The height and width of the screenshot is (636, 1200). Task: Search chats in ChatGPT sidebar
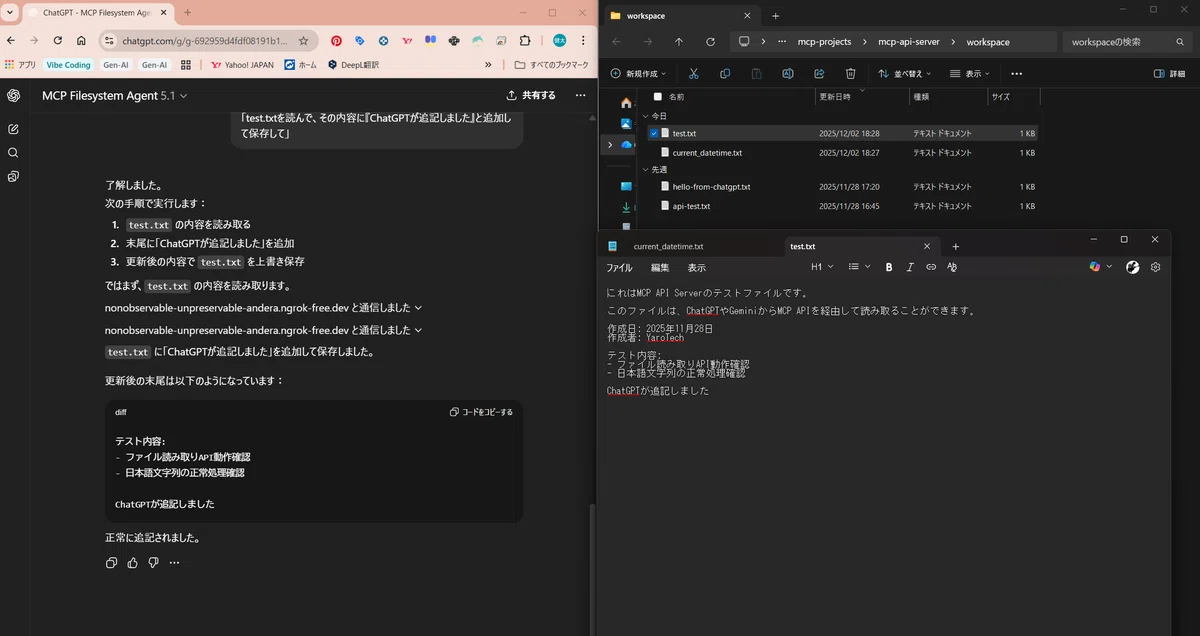[14, 153]
